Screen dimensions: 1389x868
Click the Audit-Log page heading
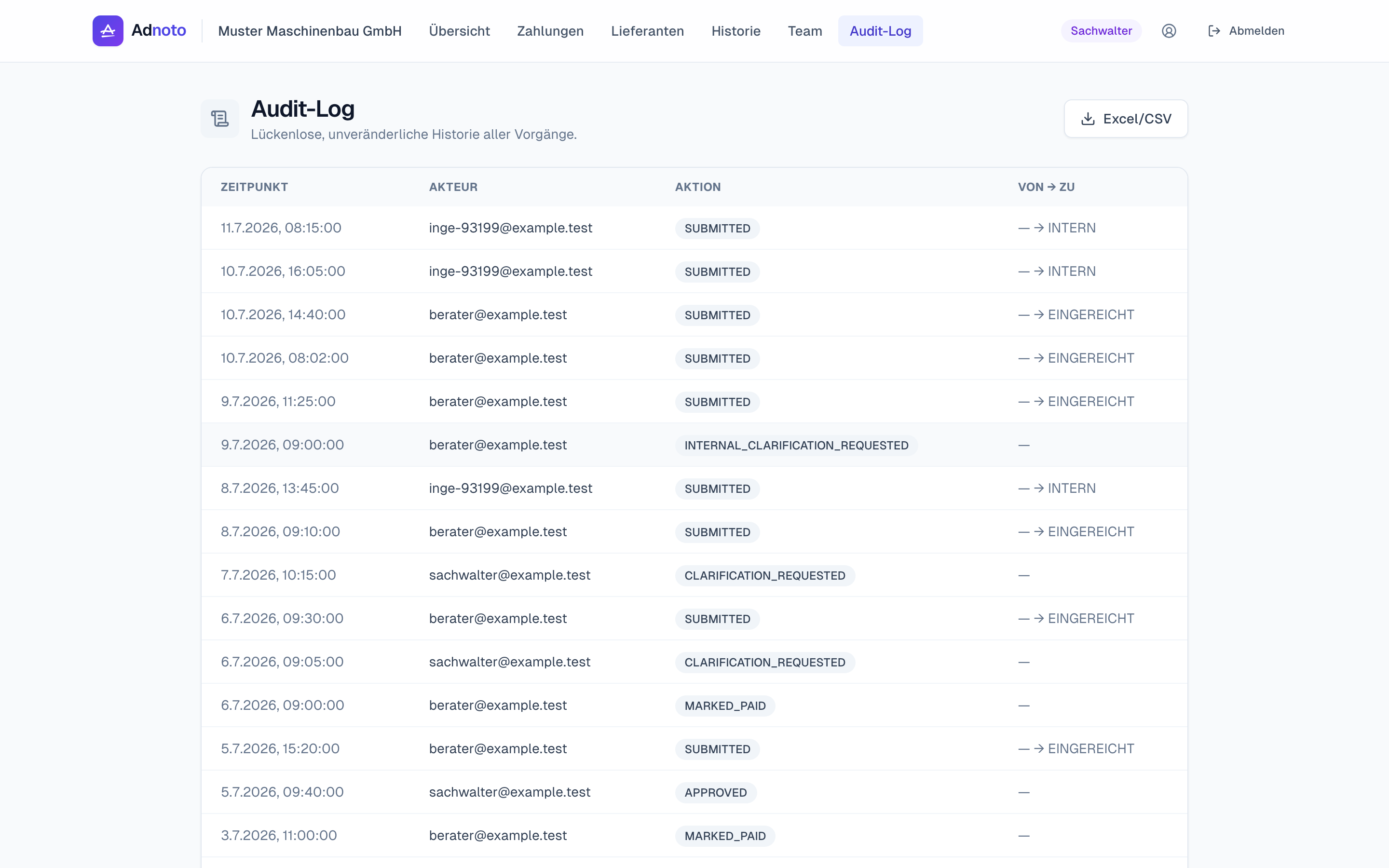tap(303, 109)
